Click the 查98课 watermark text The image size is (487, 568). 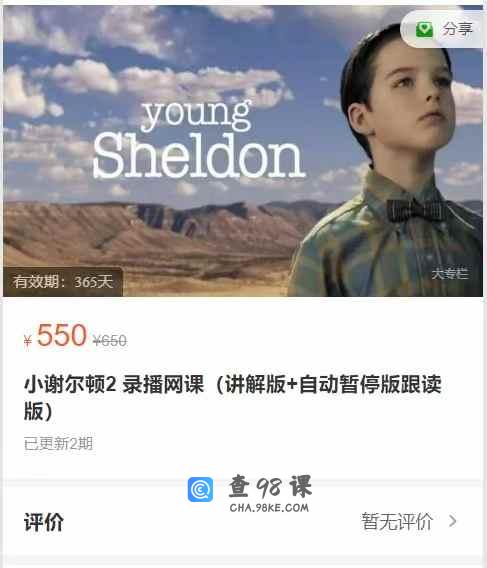click(270, 486)
